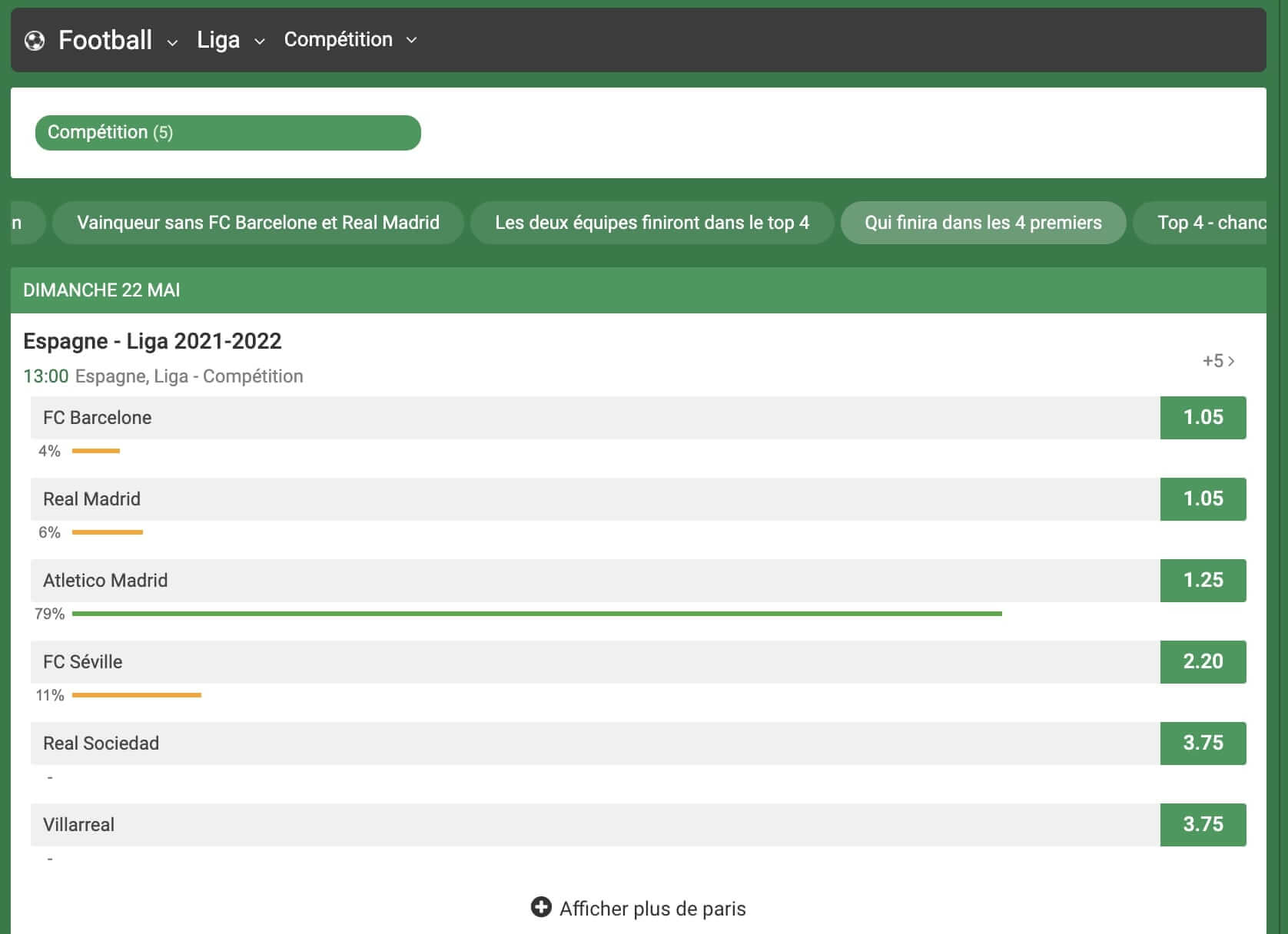The image size is (1288, 934).
Task: Select 'Les deux équipes finiront dans le top 4' tab
Action: pos(652,223)
